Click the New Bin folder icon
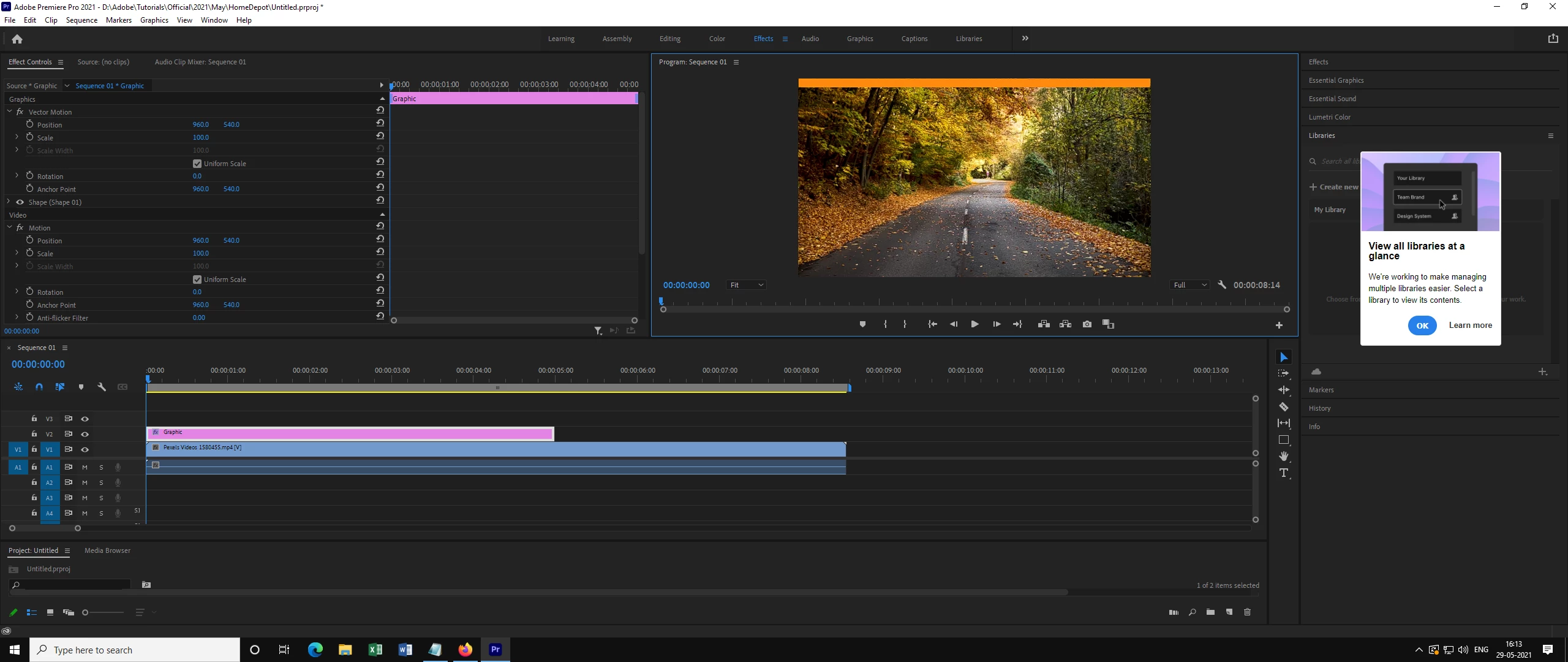Screen dimensions: 1568x662 pyautogui.click(x=1210, y=612)
